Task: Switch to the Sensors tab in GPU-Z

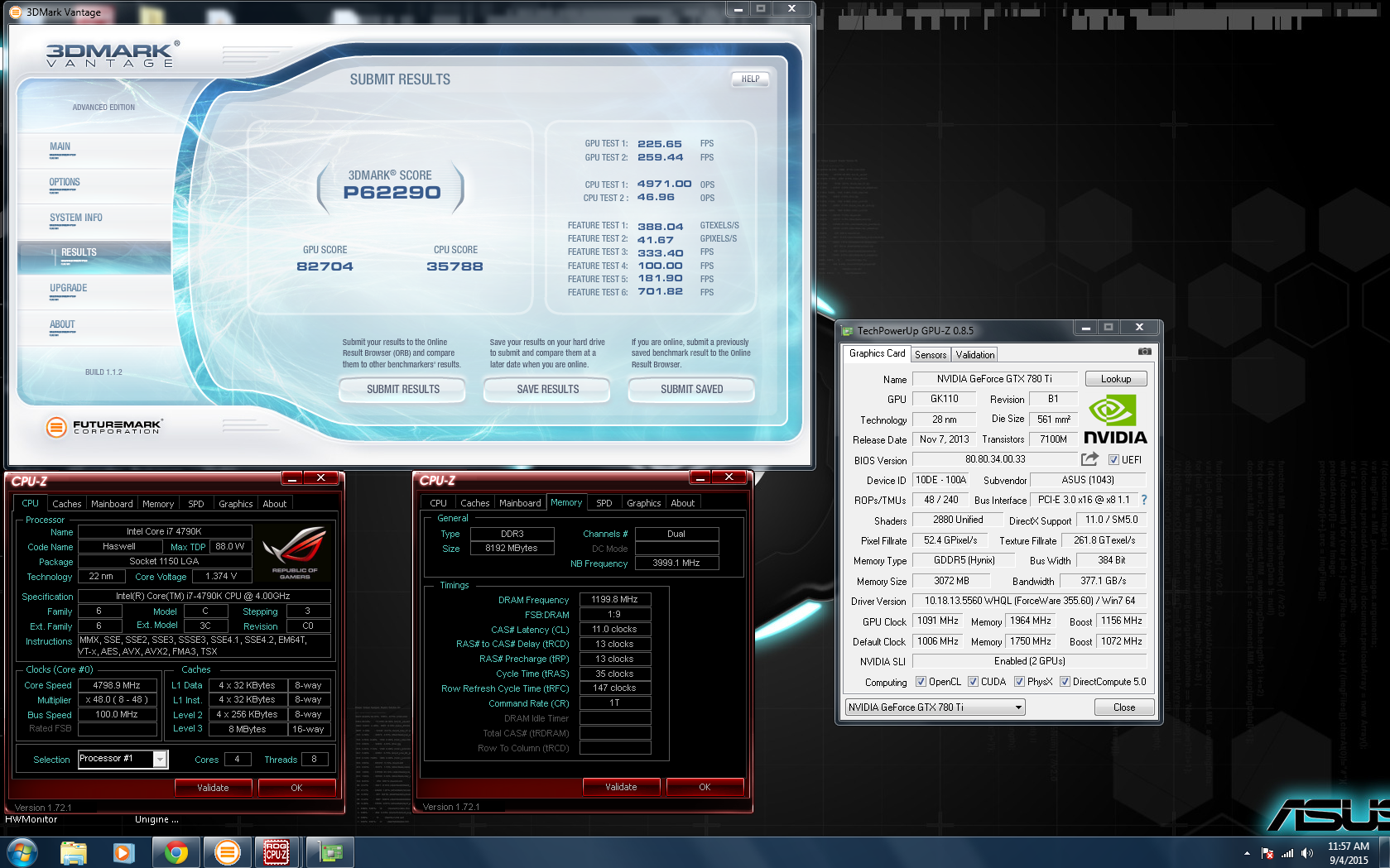Action: (931, 355)
